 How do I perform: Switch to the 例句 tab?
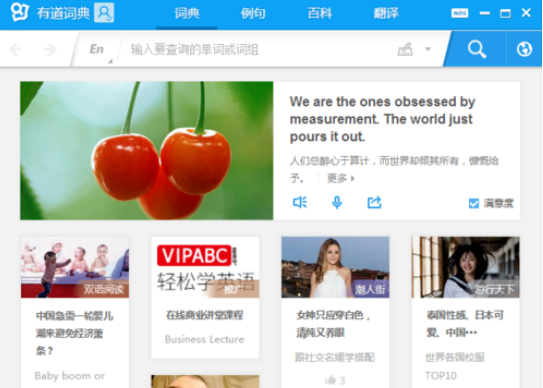[253, 13]
